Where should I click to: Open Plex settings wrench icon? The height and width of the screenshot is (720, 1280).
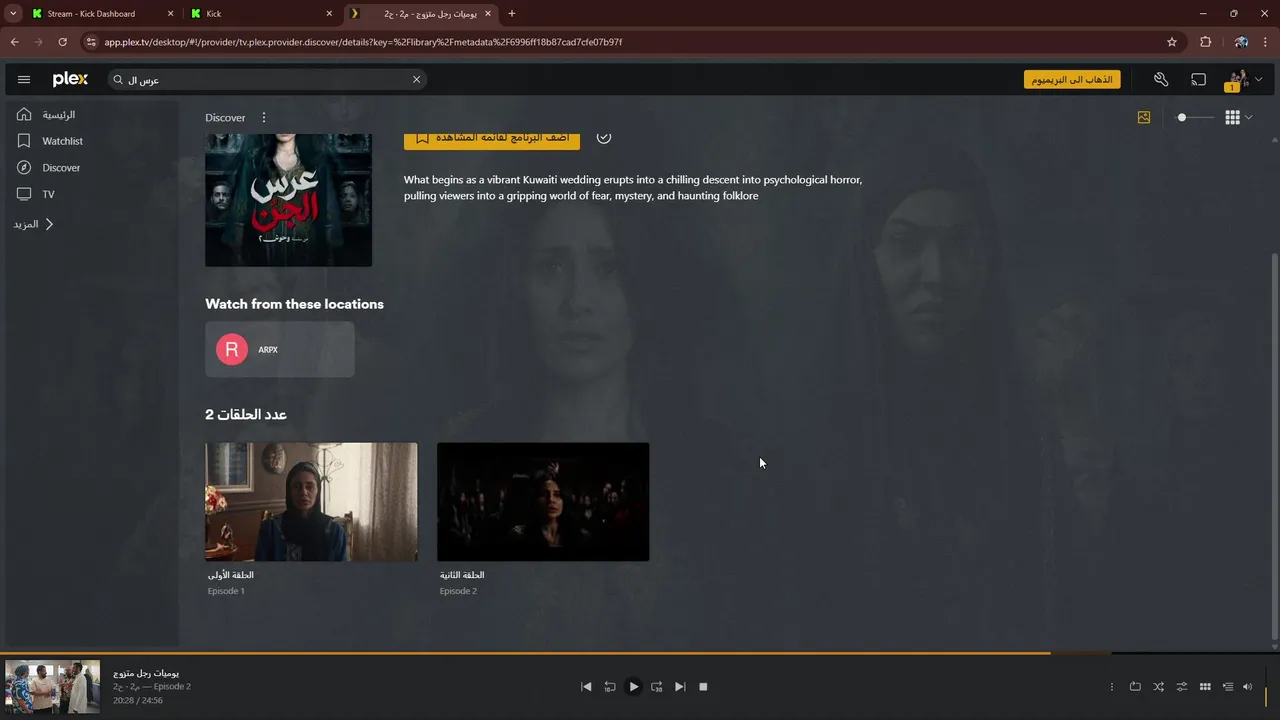1161,79
